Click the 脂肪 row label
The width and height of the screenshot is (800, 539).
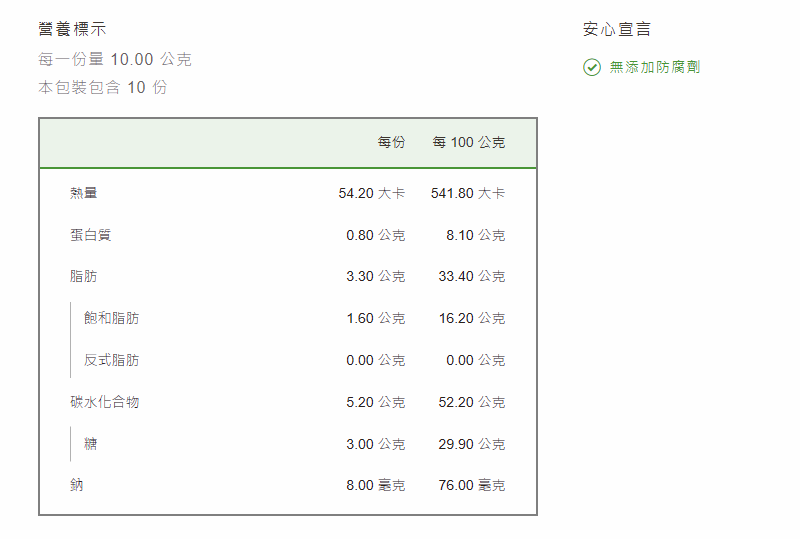84,276
